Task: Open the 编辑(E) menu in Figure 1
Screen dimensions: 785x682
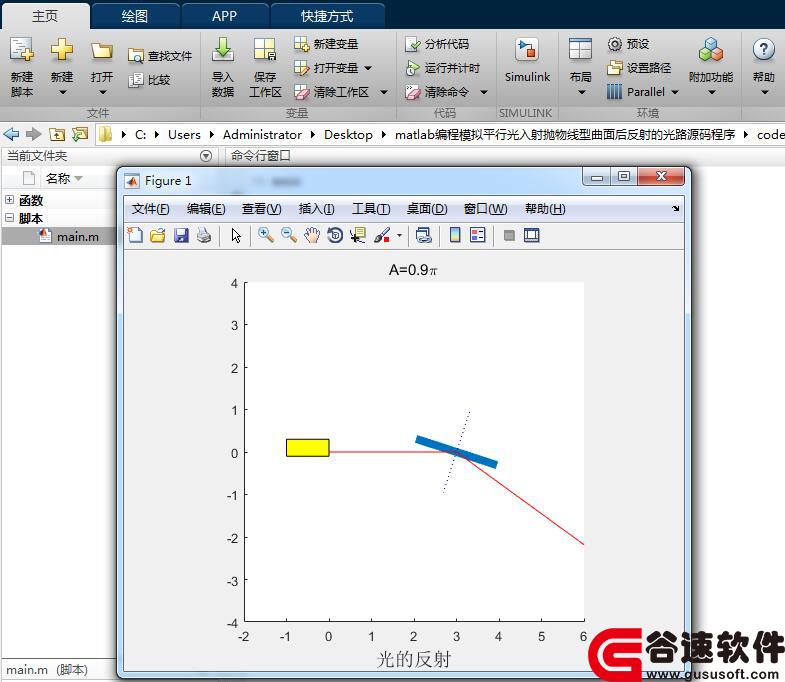Action: coord(206,209)
